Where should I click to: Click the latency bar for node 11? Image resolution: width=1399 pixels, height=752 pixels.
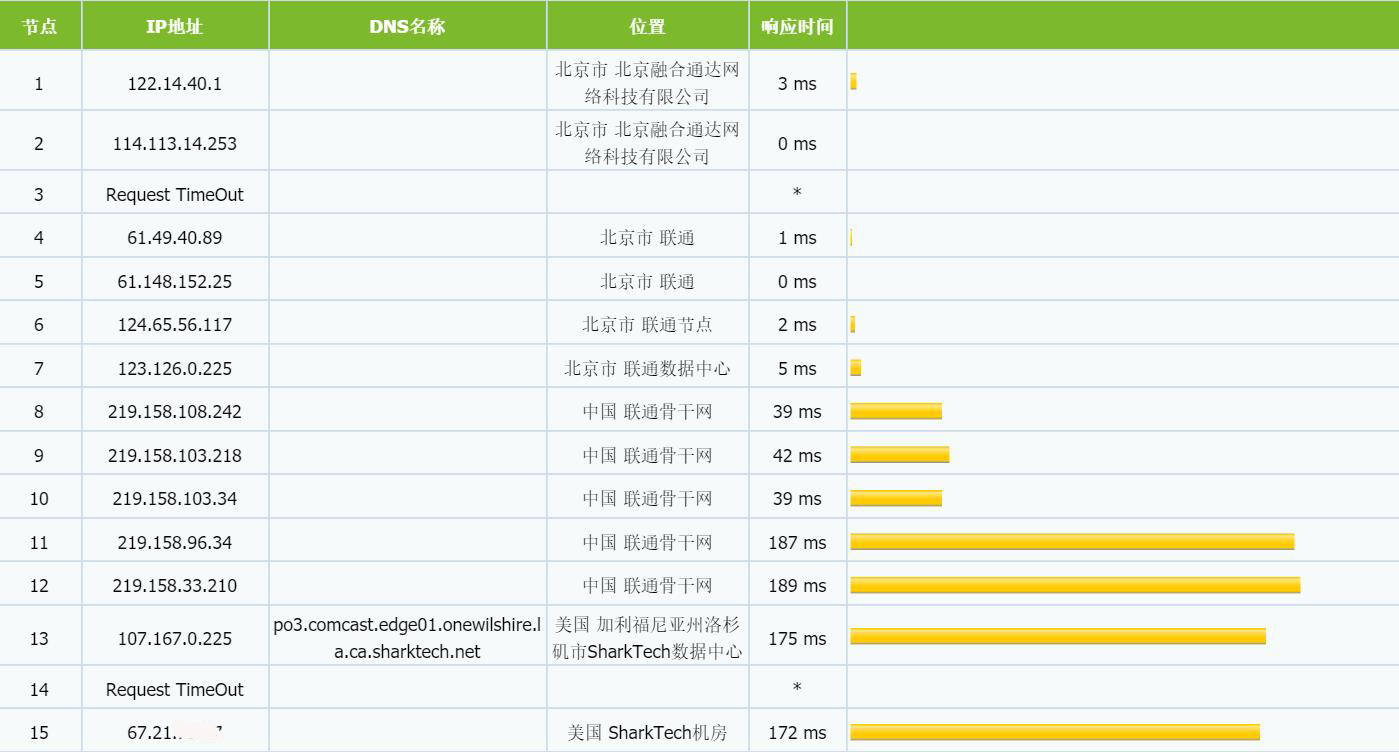[1072, 542]
